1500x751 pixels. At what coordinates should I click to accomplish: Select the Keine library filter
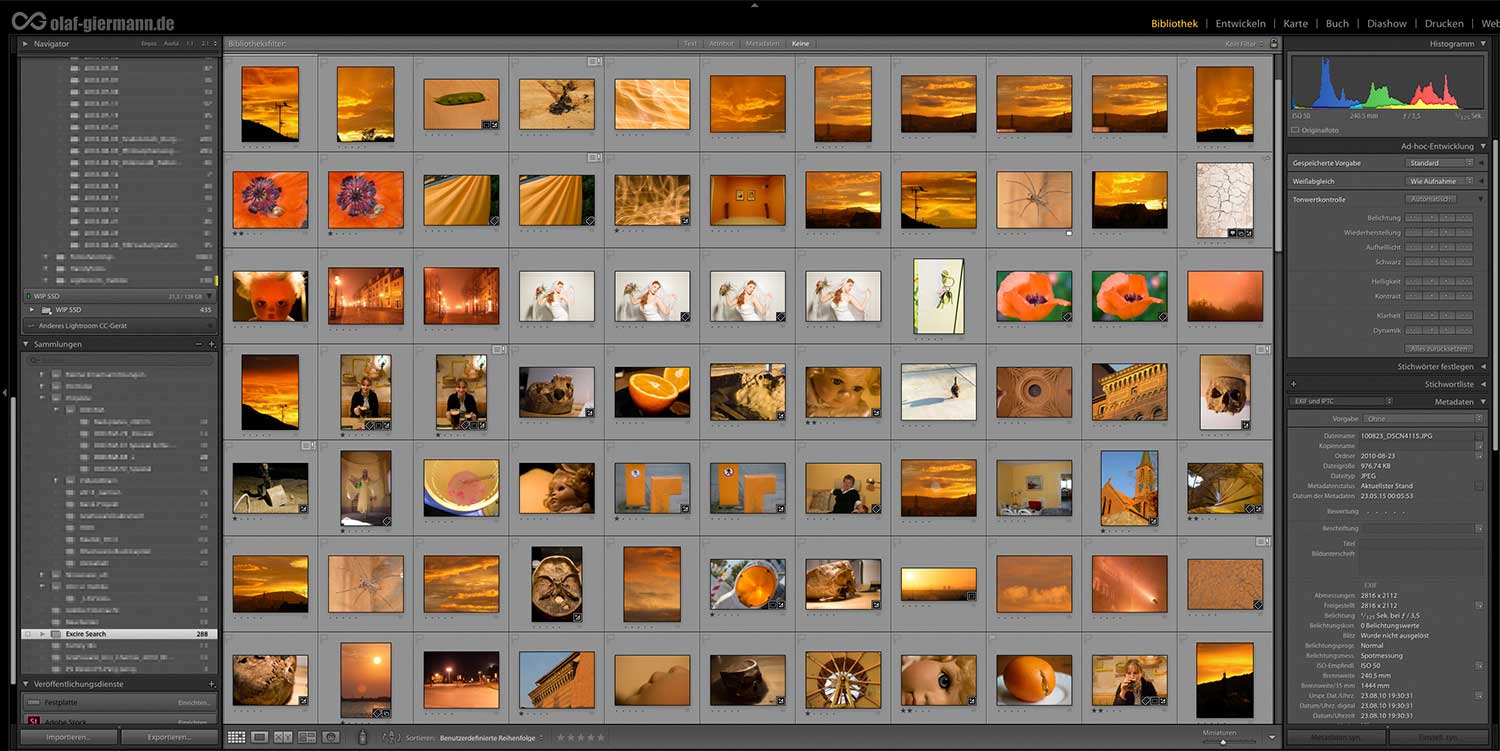tap(800, 44)
